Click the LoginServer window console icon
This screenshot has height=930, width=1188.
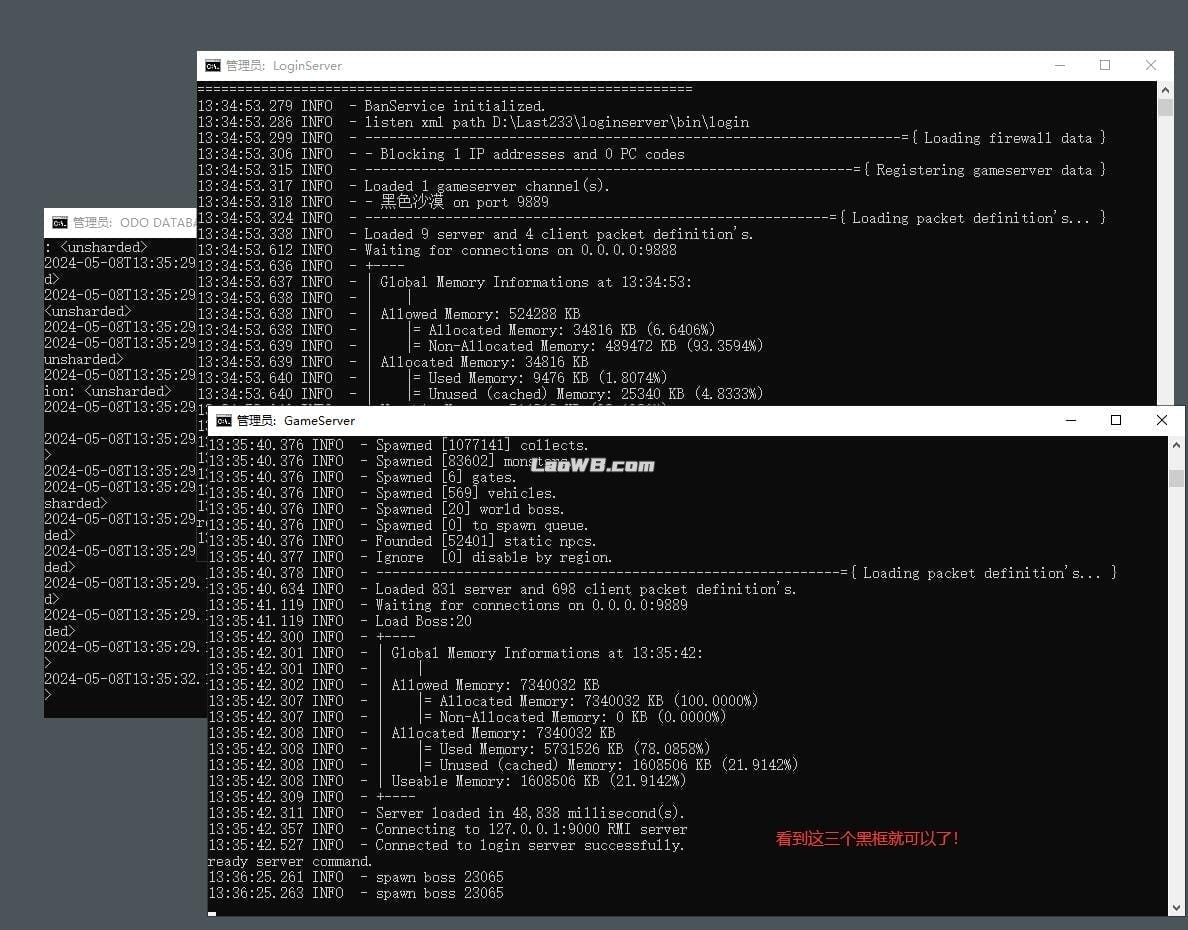(x=213, y=66)
